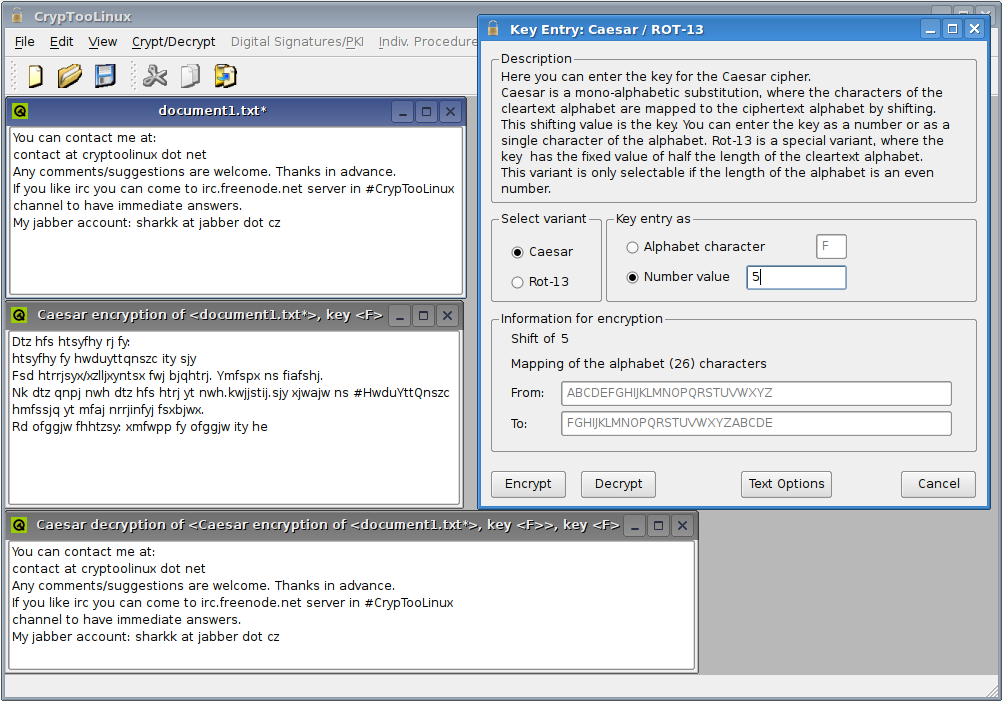This screenshot has height=702, width=1003.
Task: Click the From alphabet mapping field
Action: [x=756, y=393]
